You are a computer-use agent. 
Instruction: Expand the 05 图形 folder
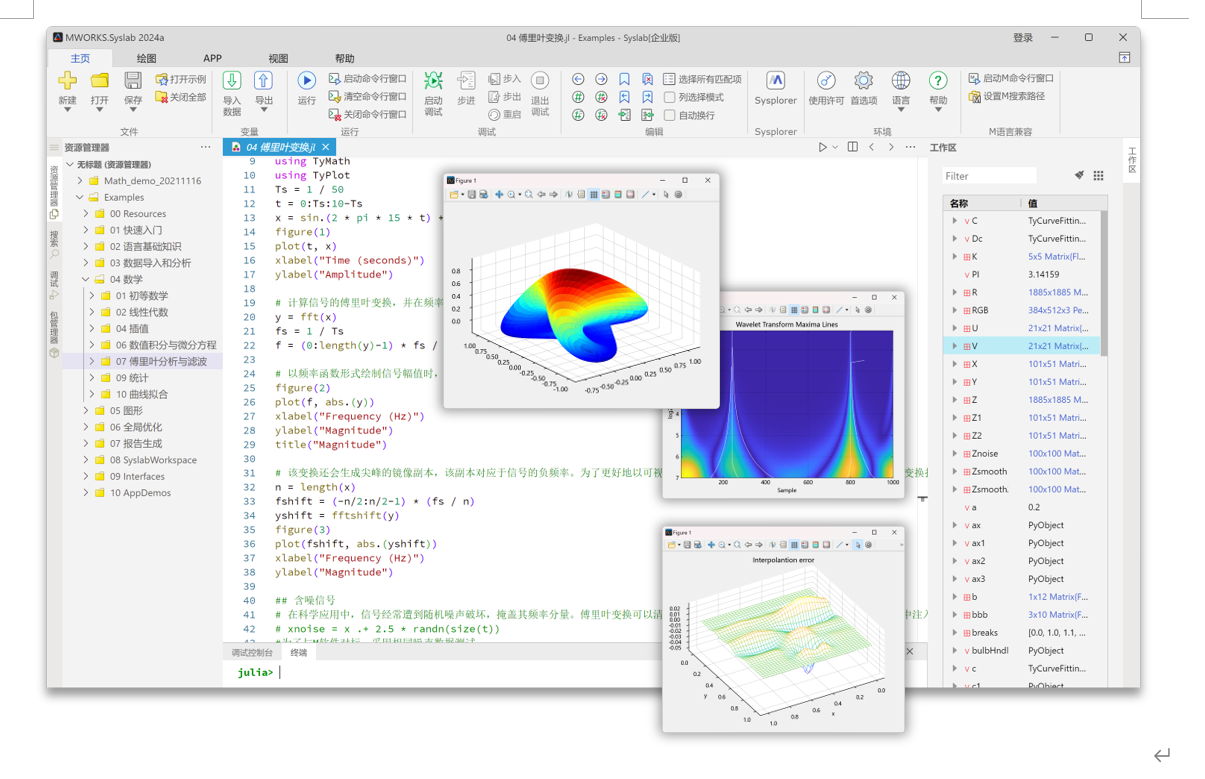(86, 411)
